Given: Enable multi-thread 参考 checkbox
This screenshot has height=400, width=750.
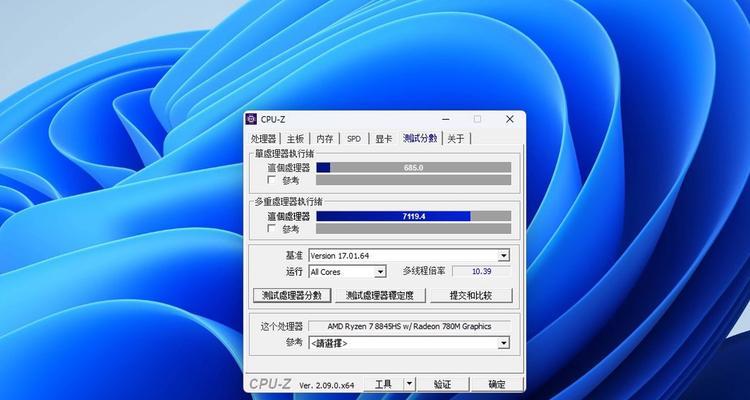Looking at the screenshot, I should click(272, 229).
